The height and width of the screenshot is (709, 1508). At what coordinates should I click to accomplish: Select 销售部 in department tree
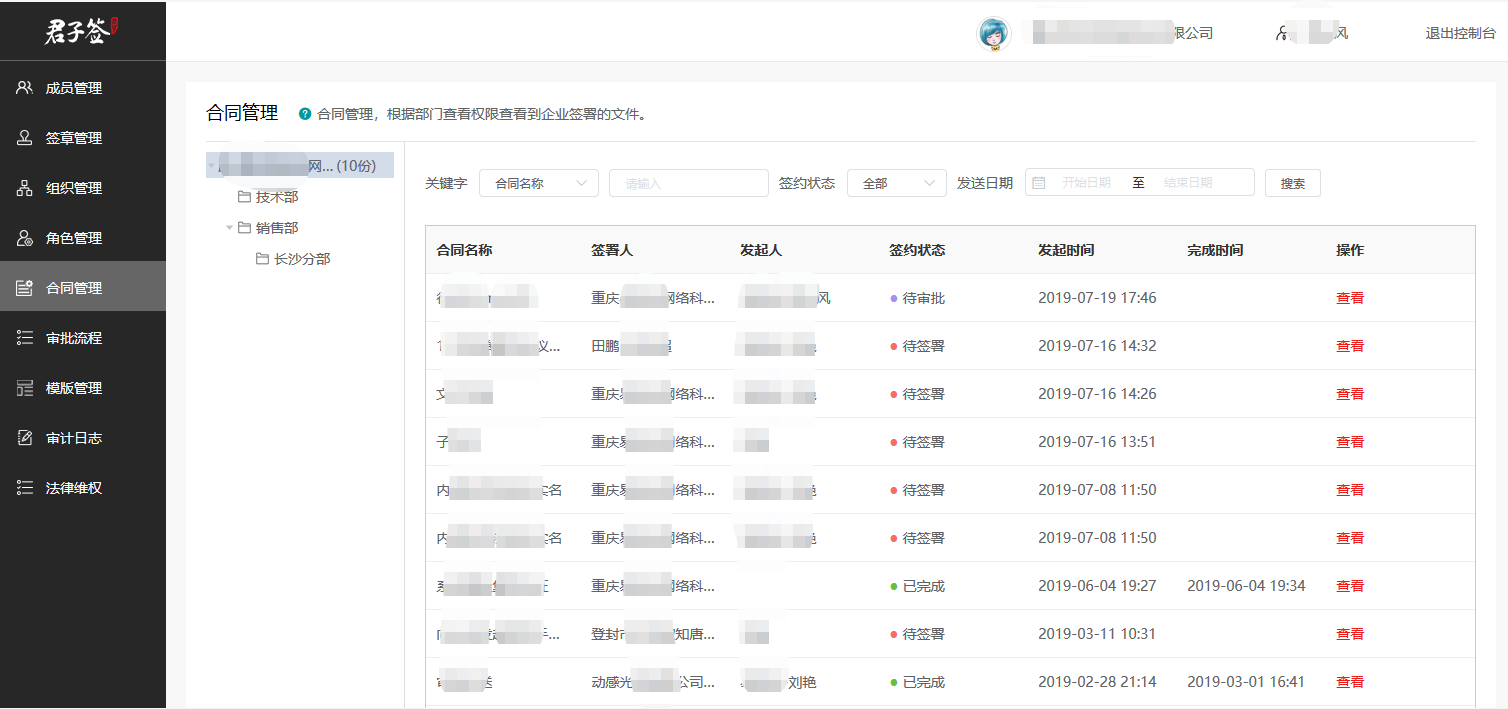pyautogui.click(x=277, y=227)
